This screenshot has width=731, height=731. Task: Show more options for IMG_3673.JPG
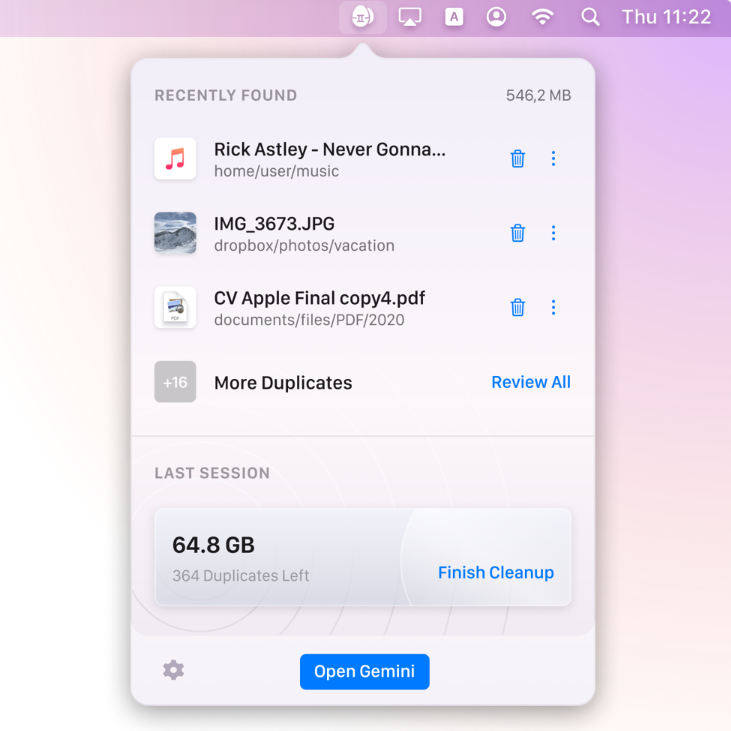553,233
